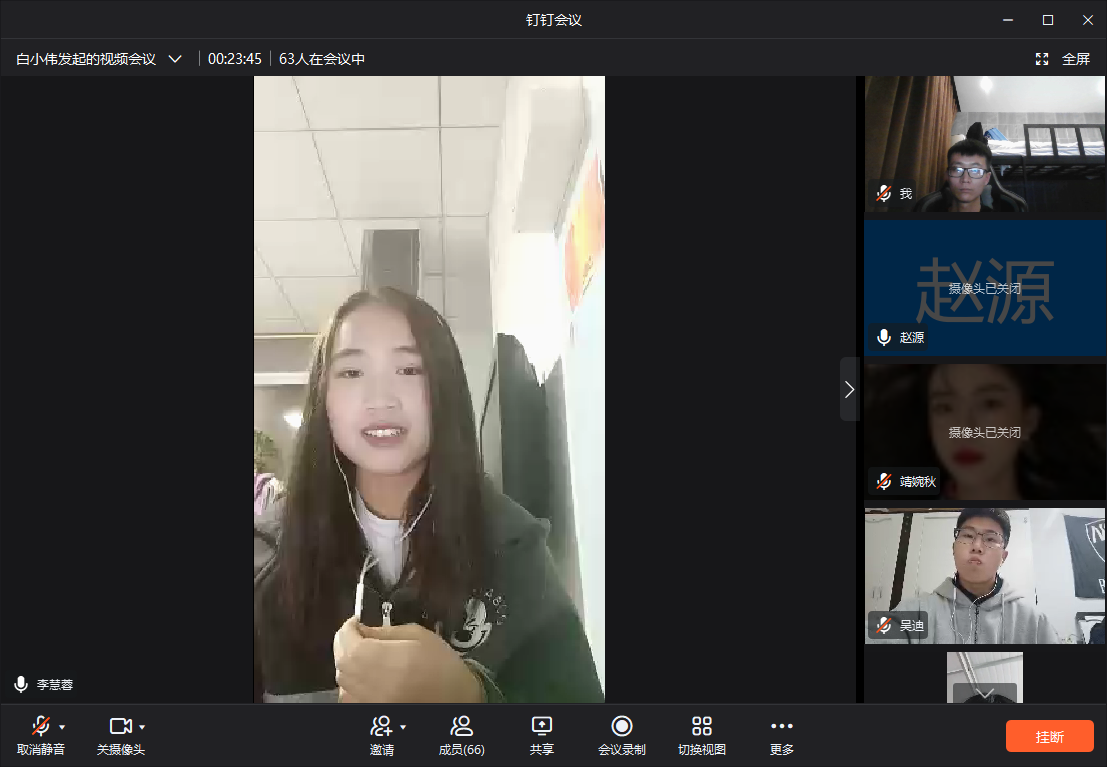Enter fullscreen via 全屏 button
The image size is (1107, 767).
point(1063,59)
